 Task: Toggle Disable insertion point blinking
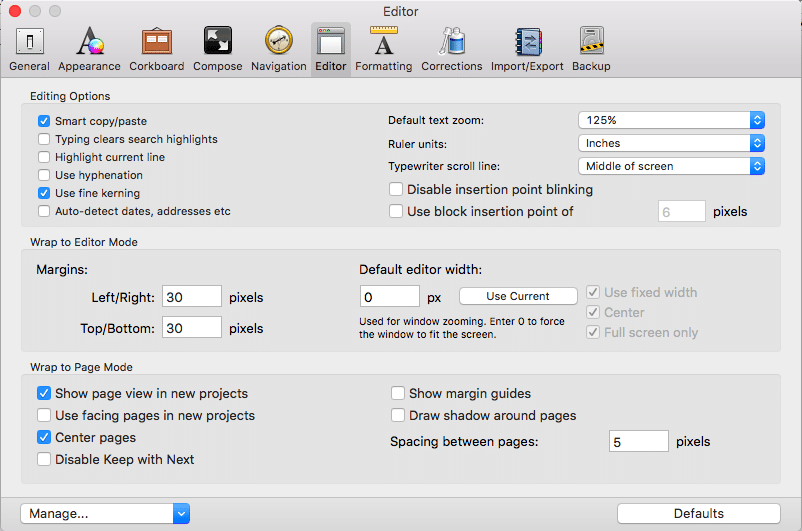coord(396,189)
